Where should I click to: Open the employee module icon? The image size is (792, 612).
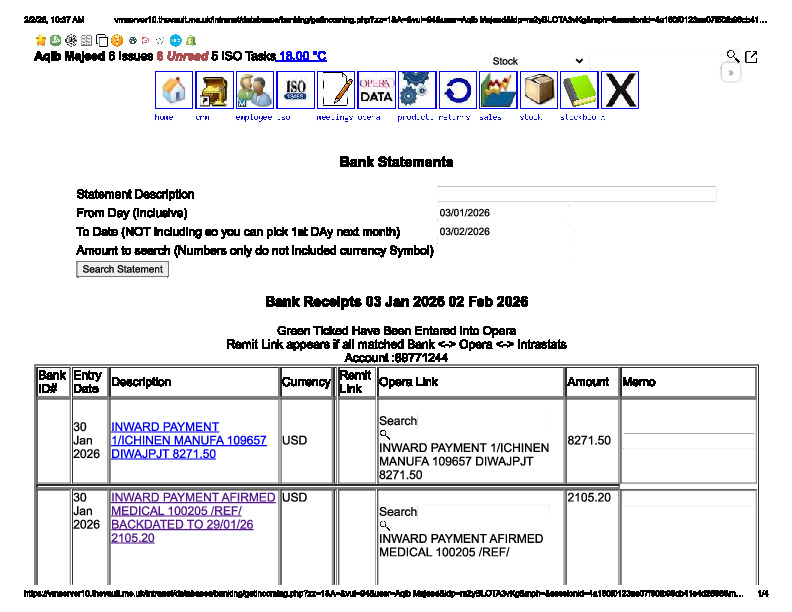255,91
